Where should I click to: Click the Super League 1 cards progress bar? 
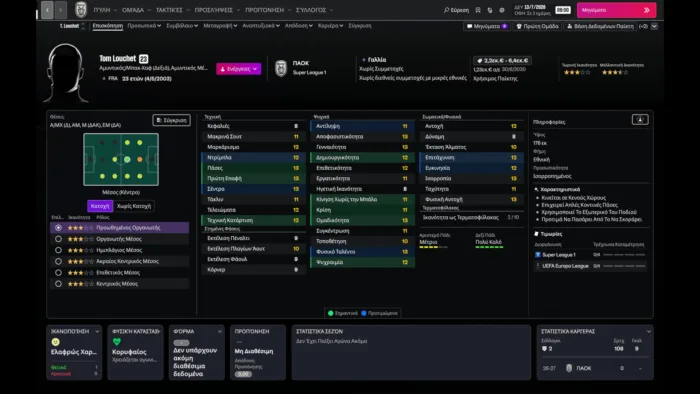pyautogui.click(x=624, y=255)
